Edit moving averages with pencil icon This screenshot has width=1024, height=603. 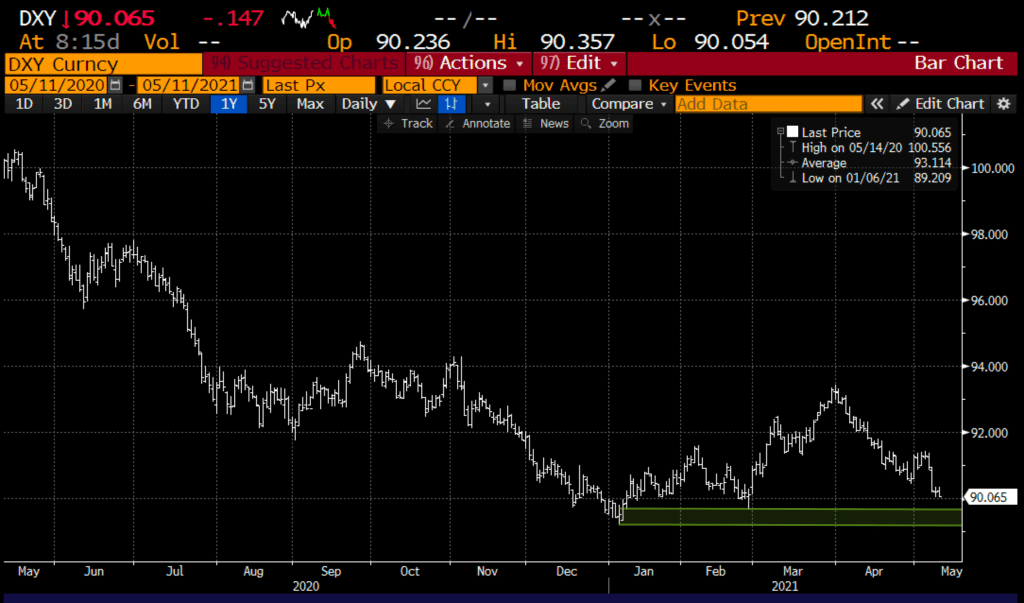tap(608, 86)
